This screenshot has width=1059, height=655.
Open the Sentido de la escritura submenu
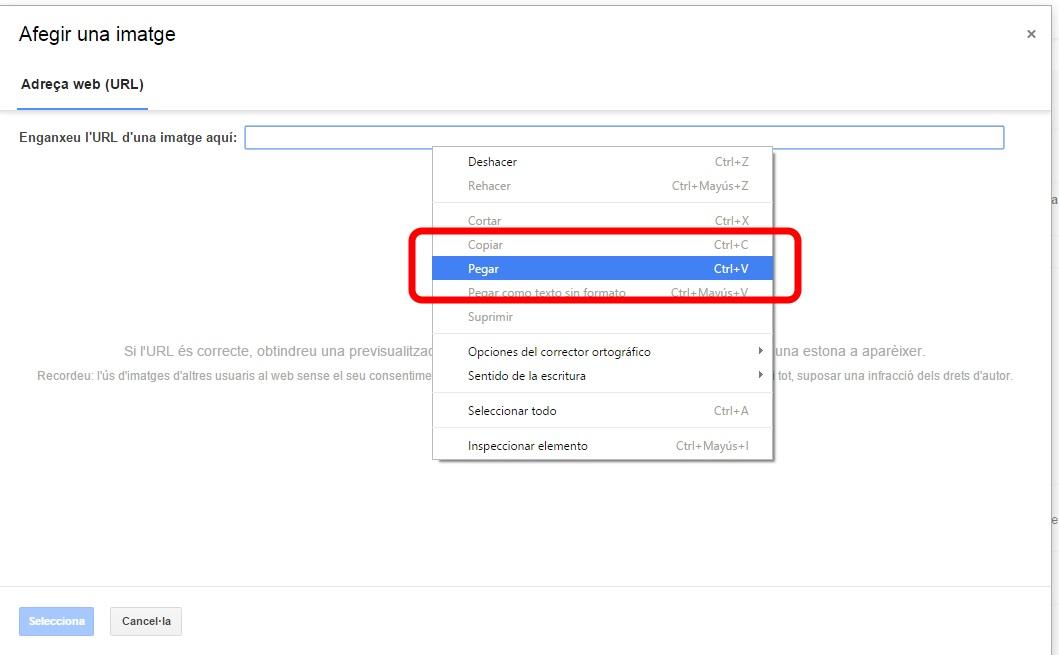pos(527,376)
